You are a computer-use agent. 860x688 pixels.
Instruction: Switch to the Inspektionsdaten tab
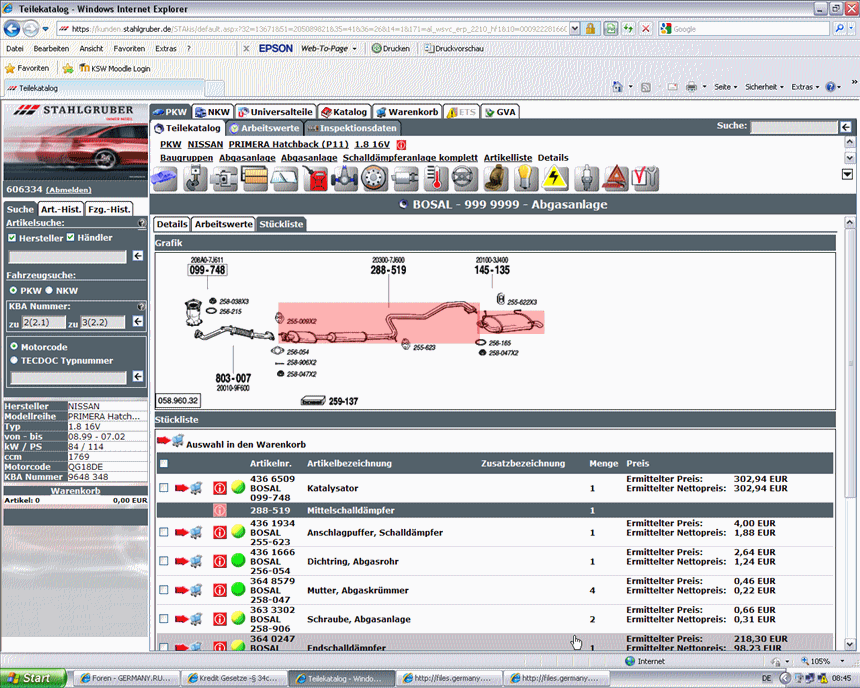[x=353, y=128]
